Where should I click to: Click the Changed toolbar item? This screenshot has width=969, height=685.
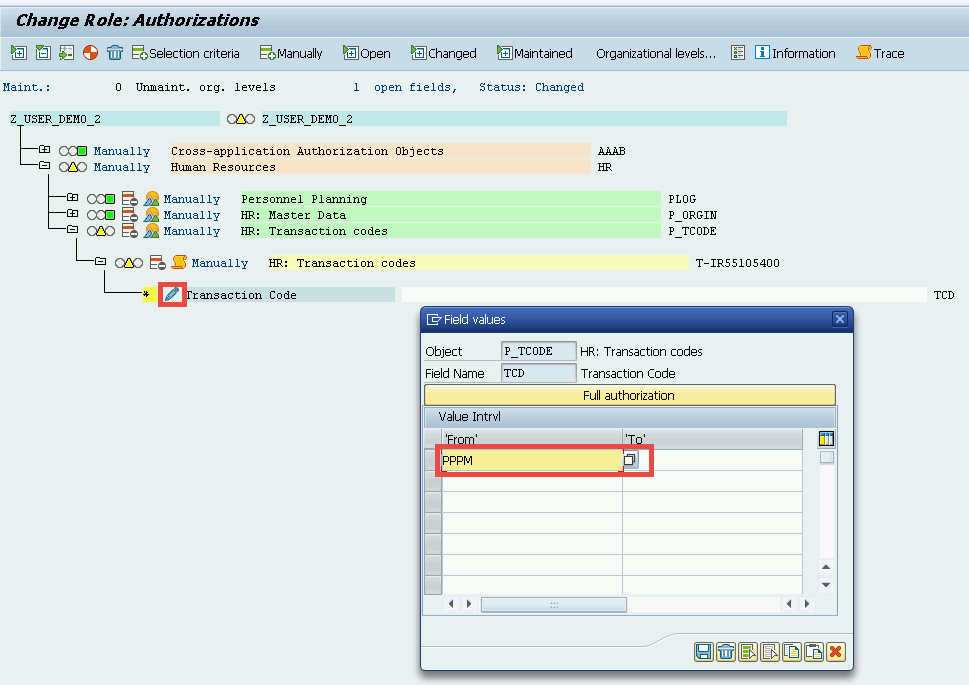point(443,53)
